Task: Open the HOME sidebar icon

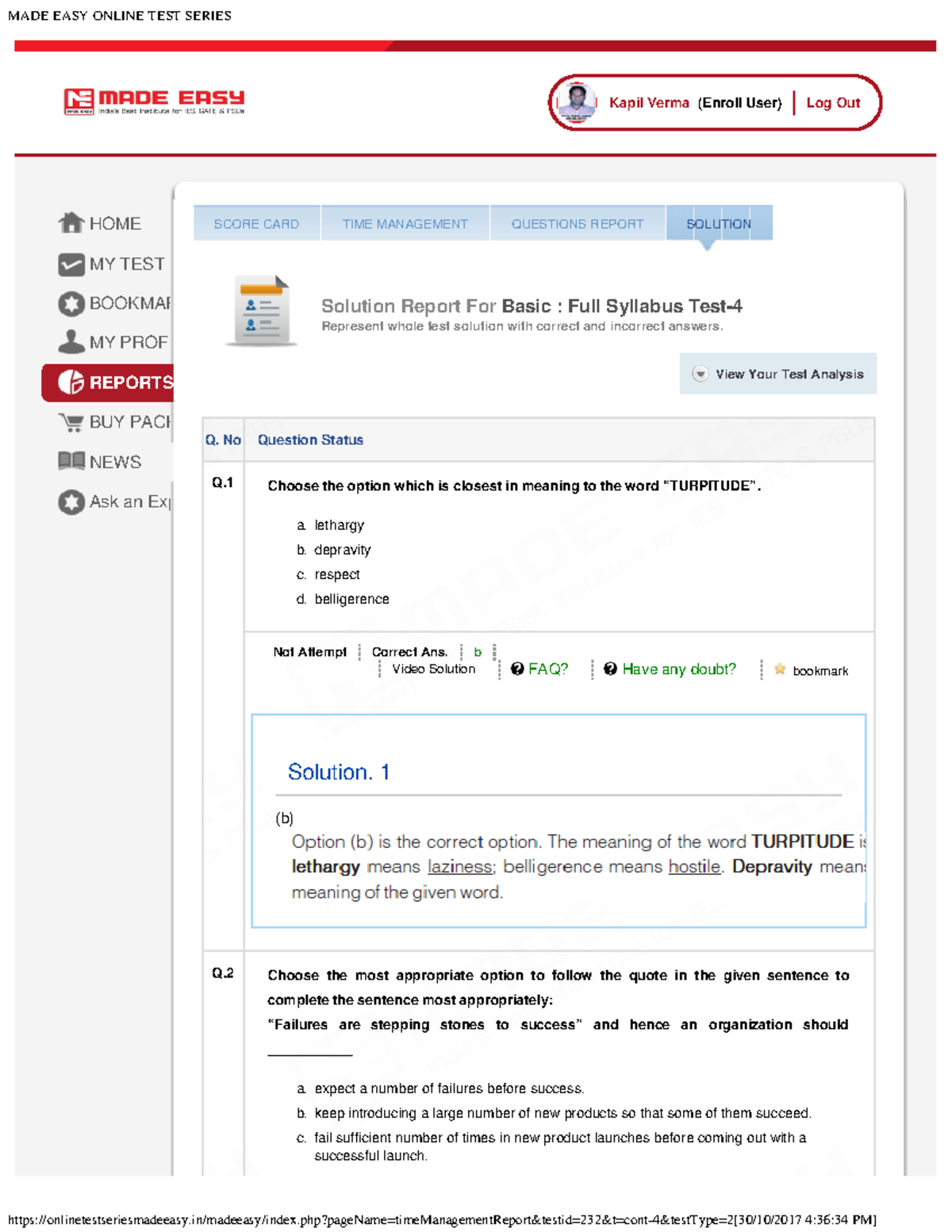Action: pyautogui.click(x=71, y=223)
